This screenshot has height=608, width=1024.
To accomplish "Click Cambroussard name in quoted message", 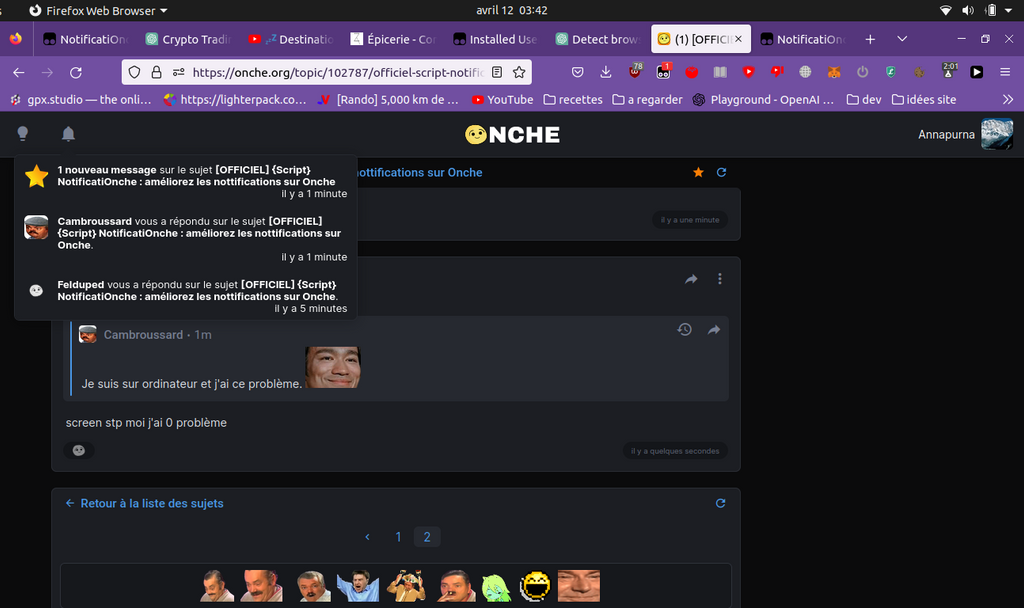I will point(143,334).
